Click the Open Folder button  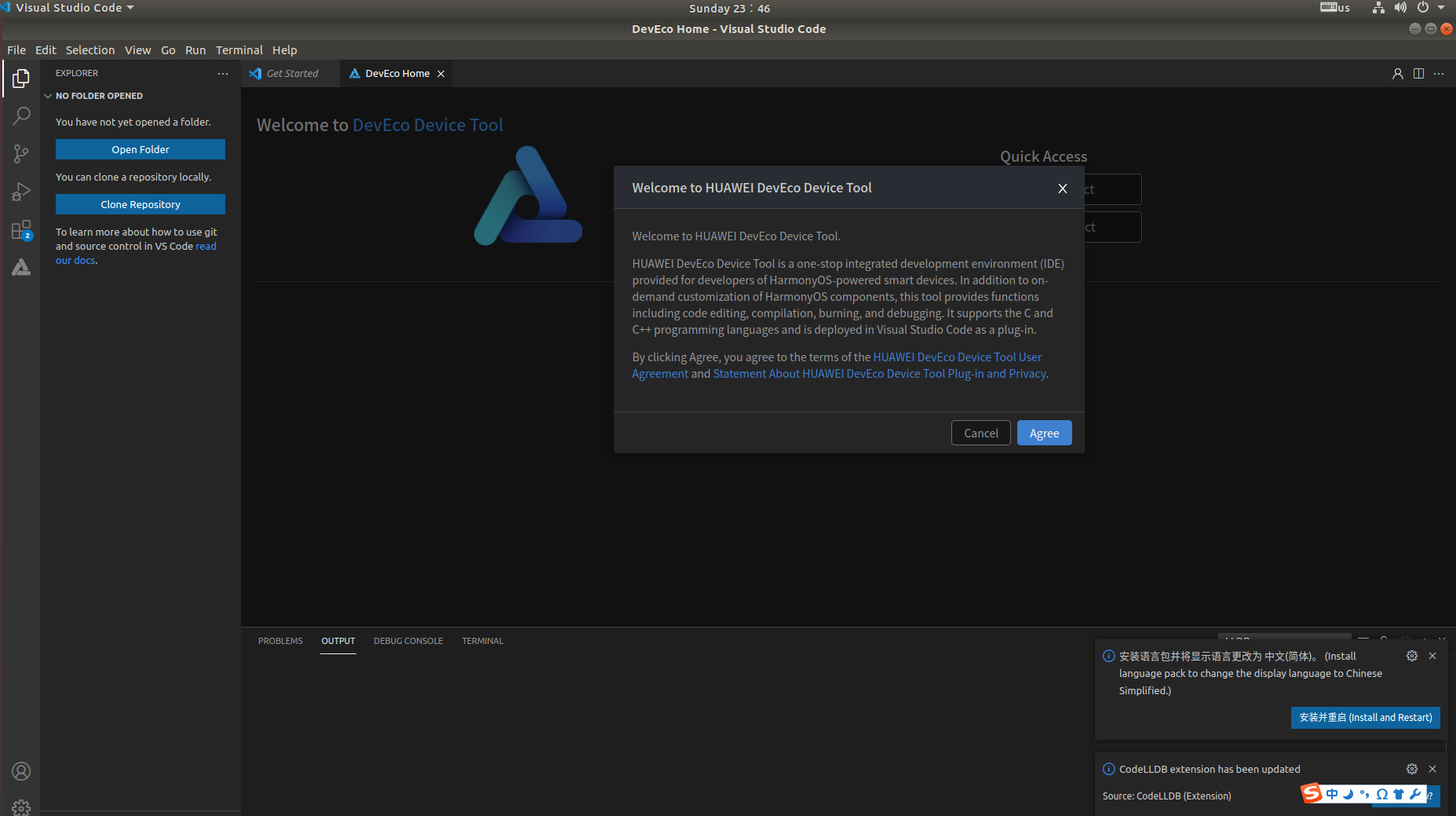[140, 149]
